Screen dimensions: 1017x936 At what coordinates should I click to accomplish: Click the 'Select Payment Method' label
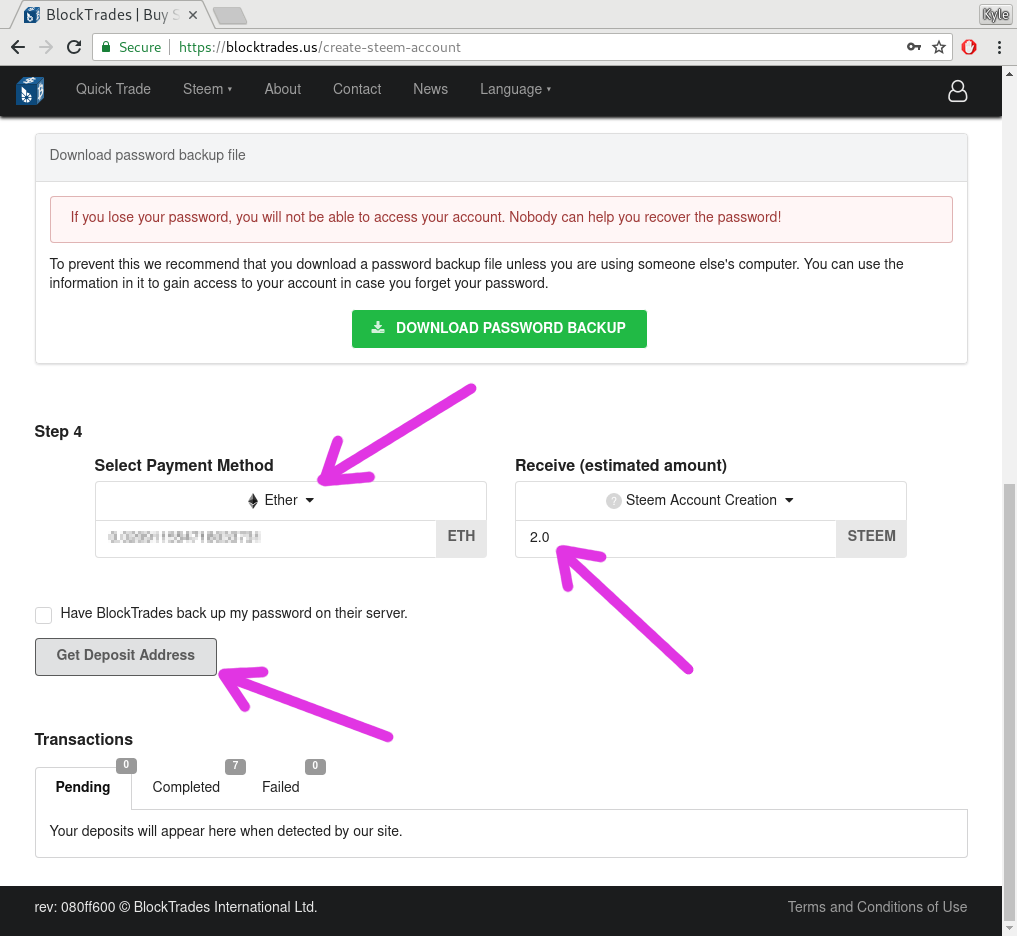click(x=184, y=466)
